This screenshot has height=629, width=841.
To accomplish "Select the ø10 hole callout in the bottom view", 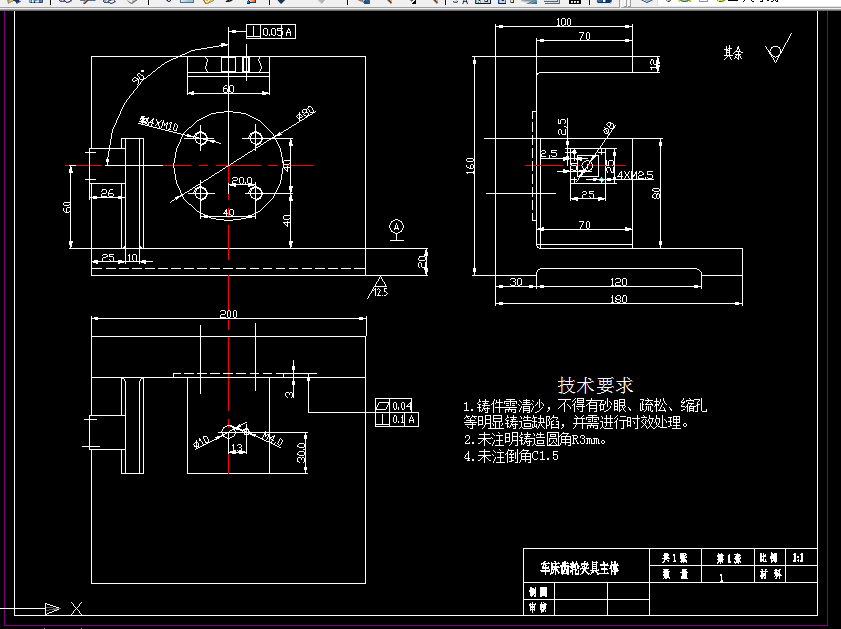I will click(x=202, y=442).
